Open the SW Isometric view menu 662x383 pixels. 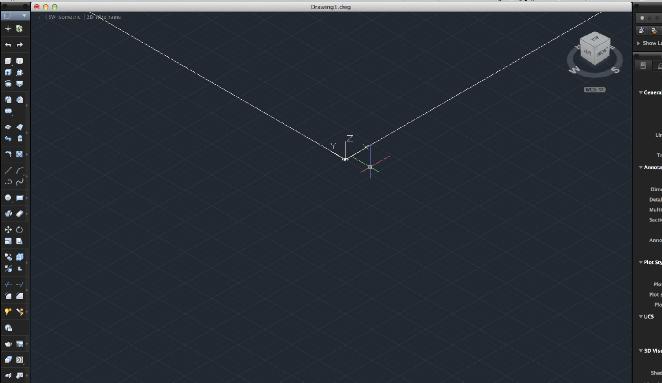64,17
